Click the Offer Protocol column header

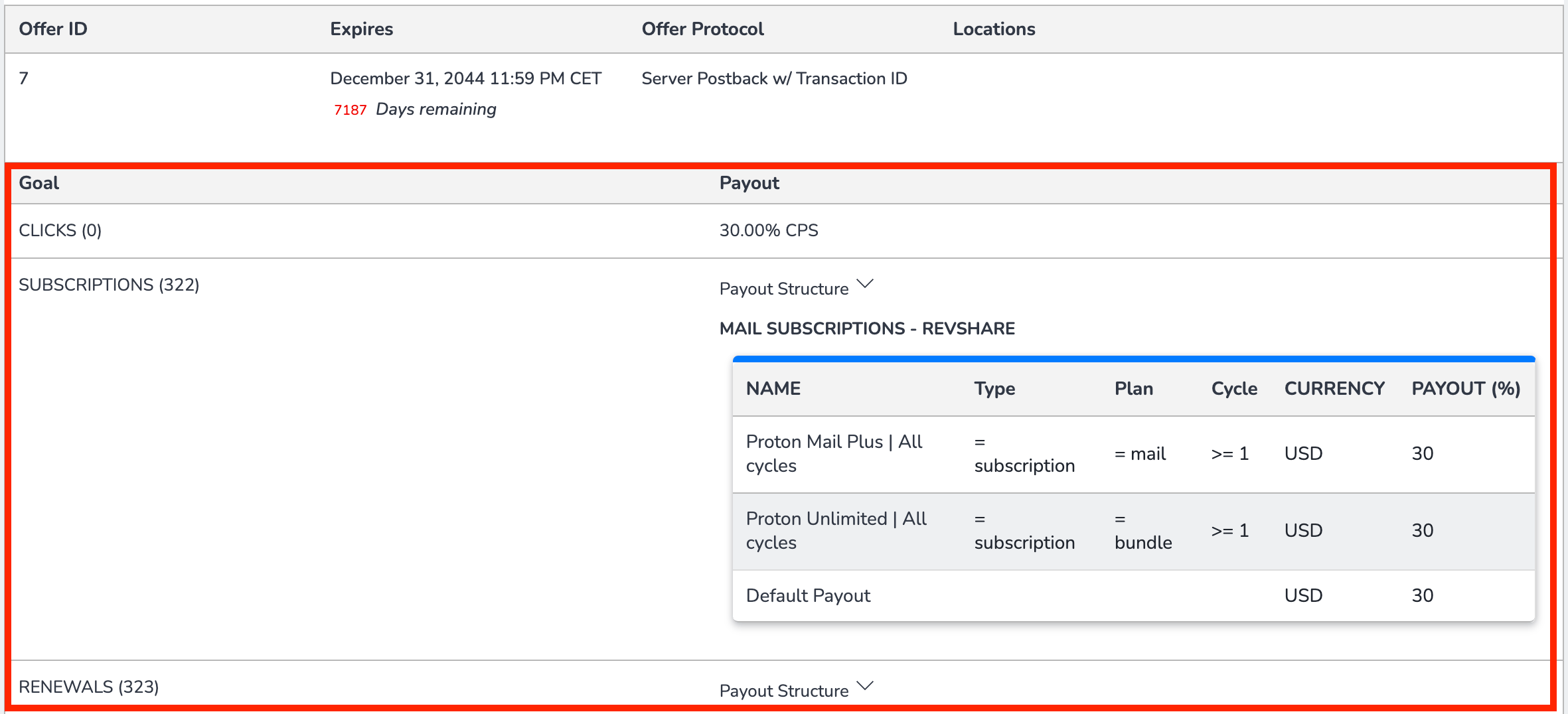pyautogui.click(x=703, y=29)
